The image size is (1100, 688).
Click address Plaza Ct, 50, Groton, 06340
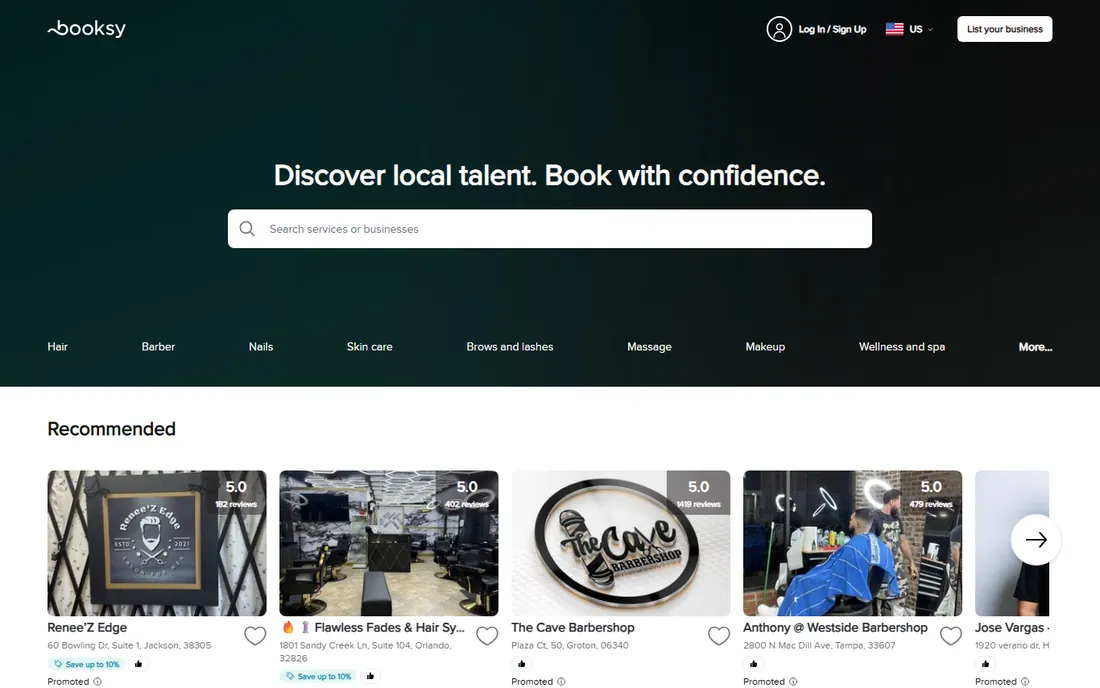(570, 645)
